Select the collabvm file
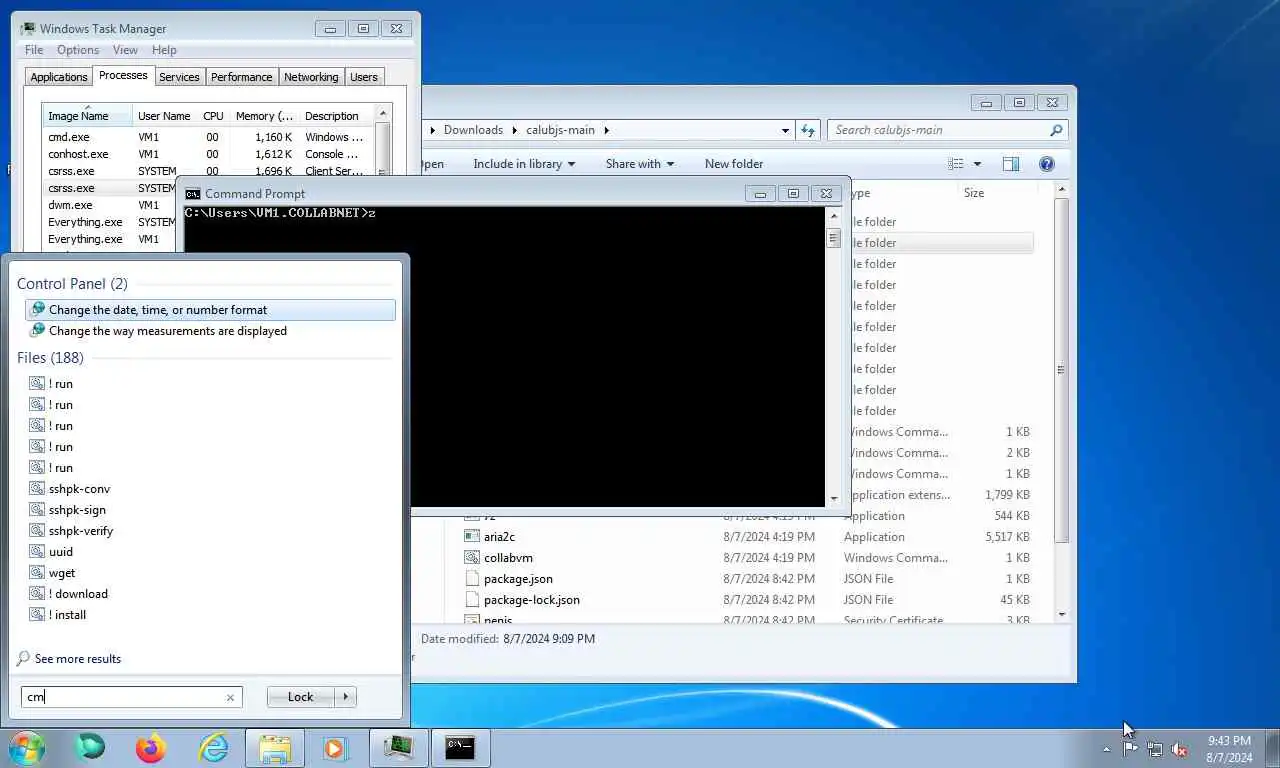The width and height of the screenshot is (1280, 768). tap(508, 558)
